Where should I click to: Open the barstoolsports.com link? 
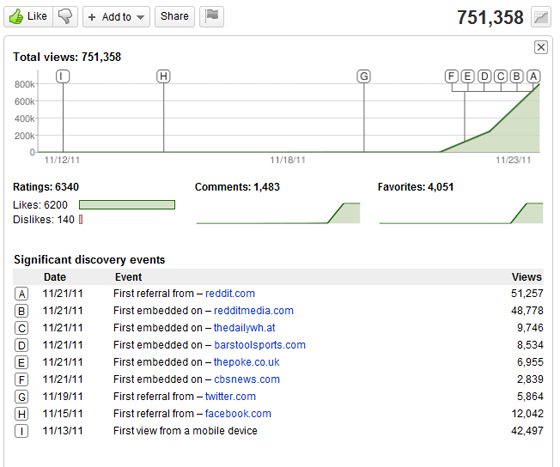260,345
